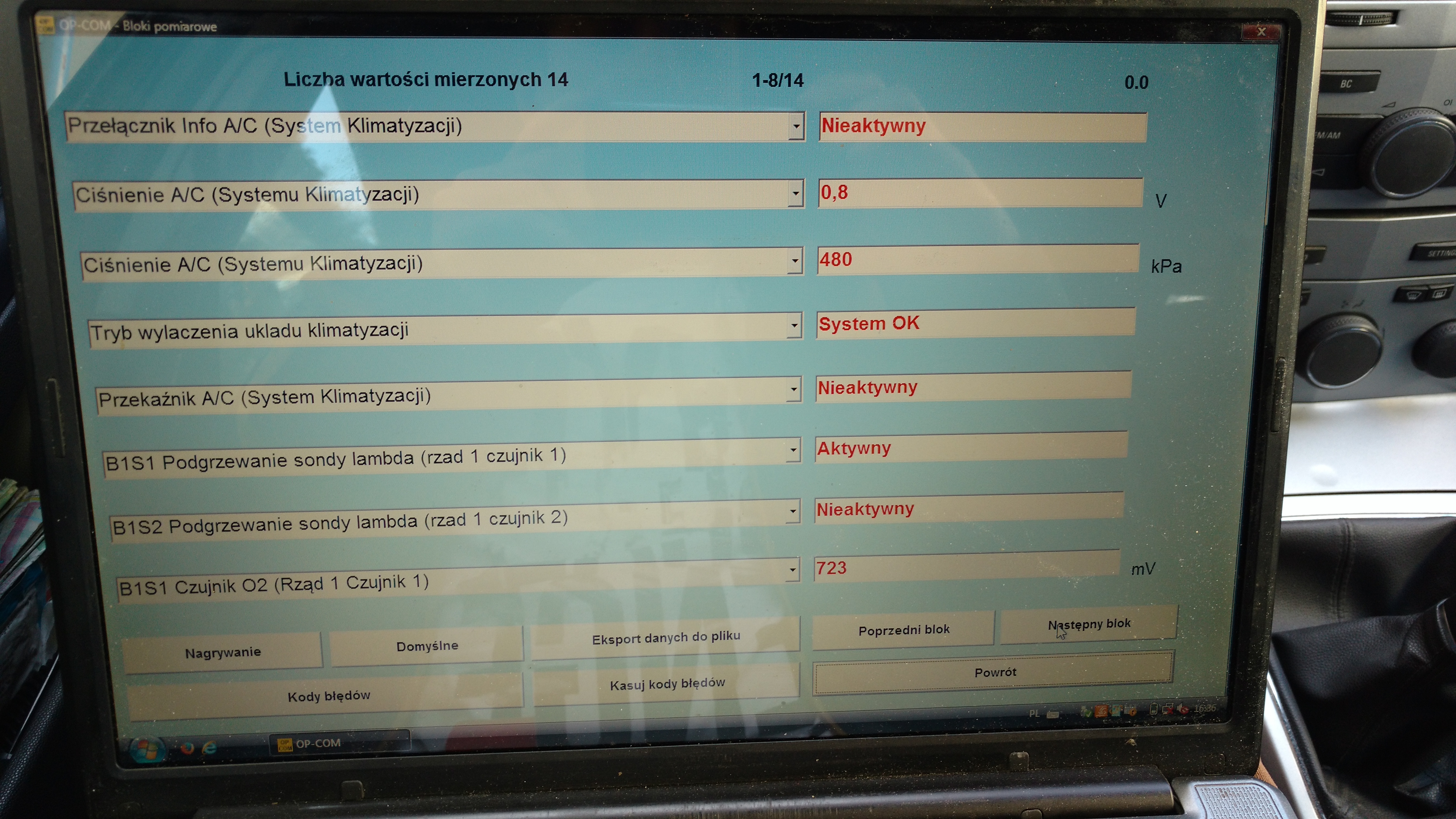Click the OP-COM icon in the title bar

45,25
